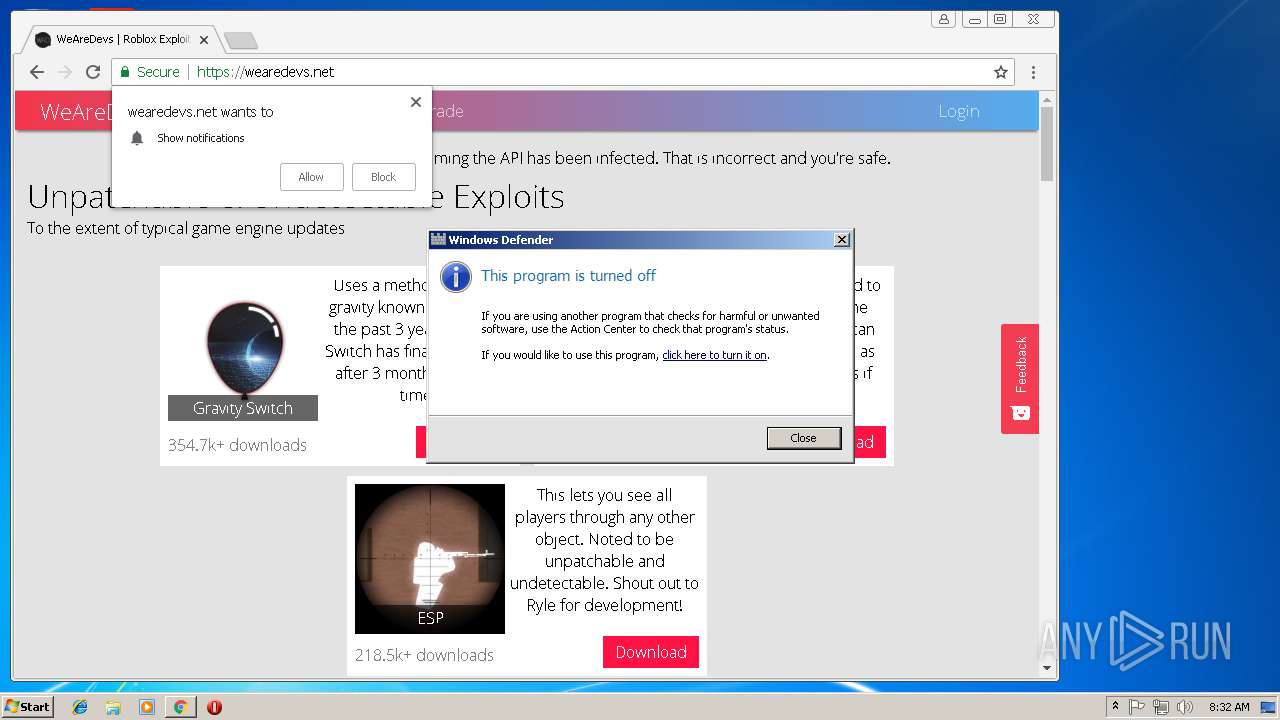Click the '218.5k+ downloads' text
The image size is (1280, 720).
[424, 655]
